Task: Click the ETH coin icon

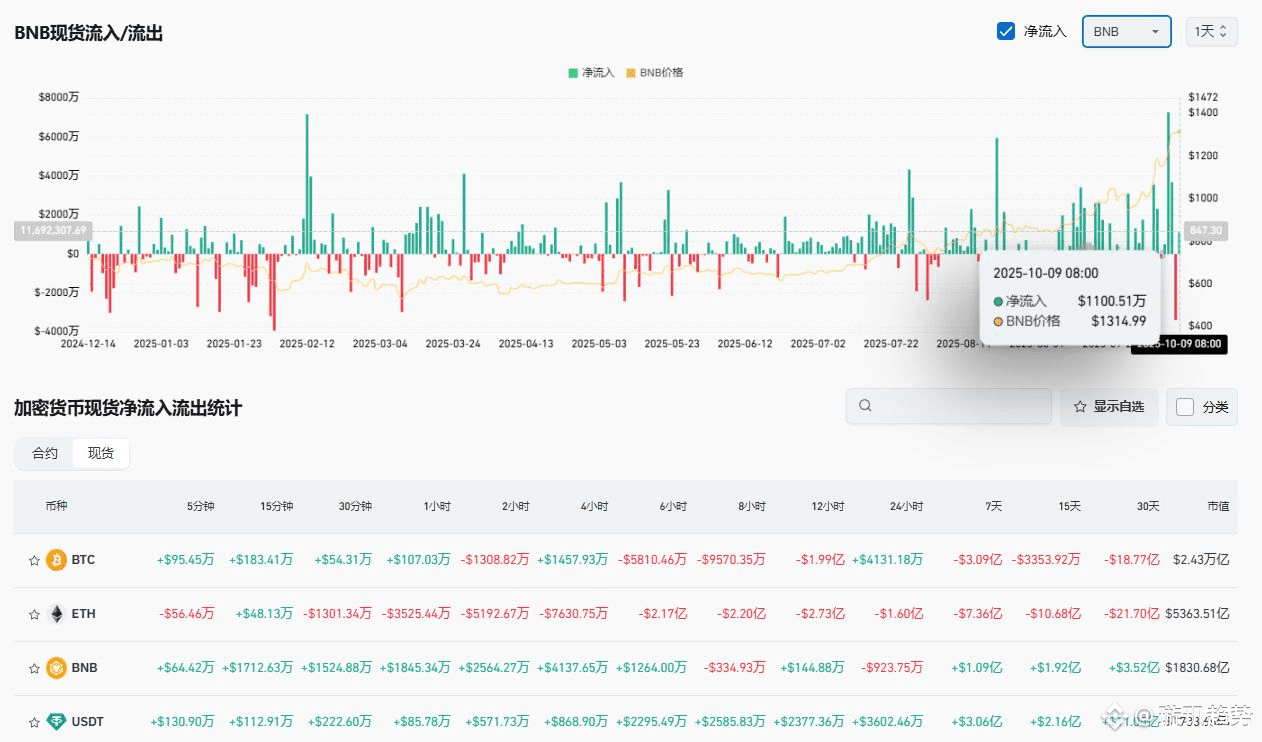Action: coord(56,614)
